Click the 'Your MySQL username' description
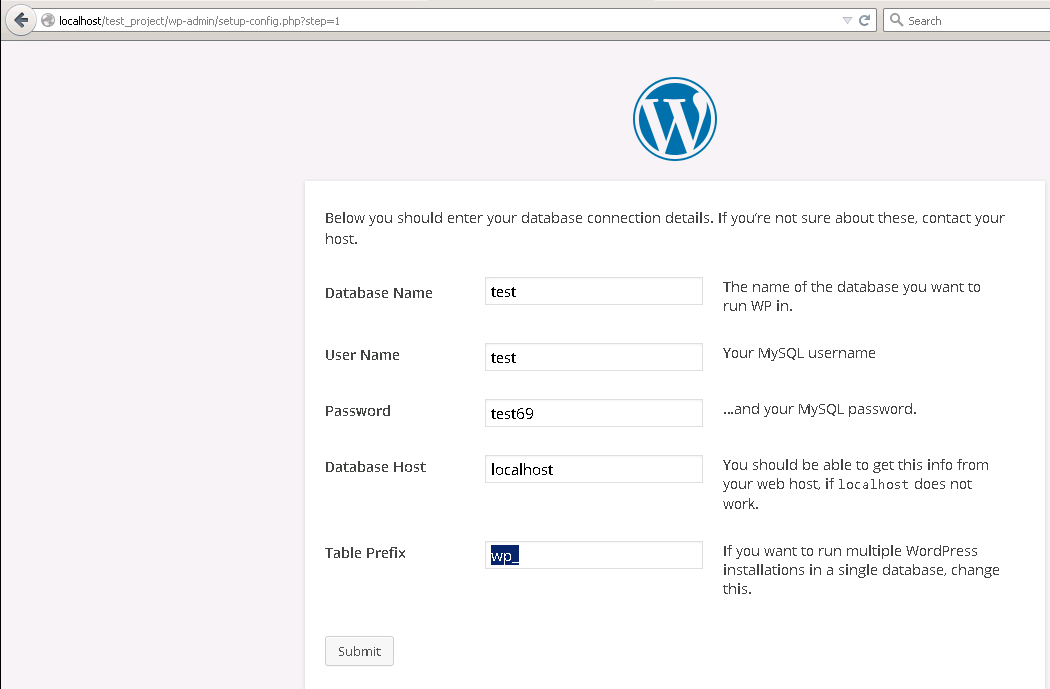The width and height of the screenshot is (1050, 689). (799, 354)
